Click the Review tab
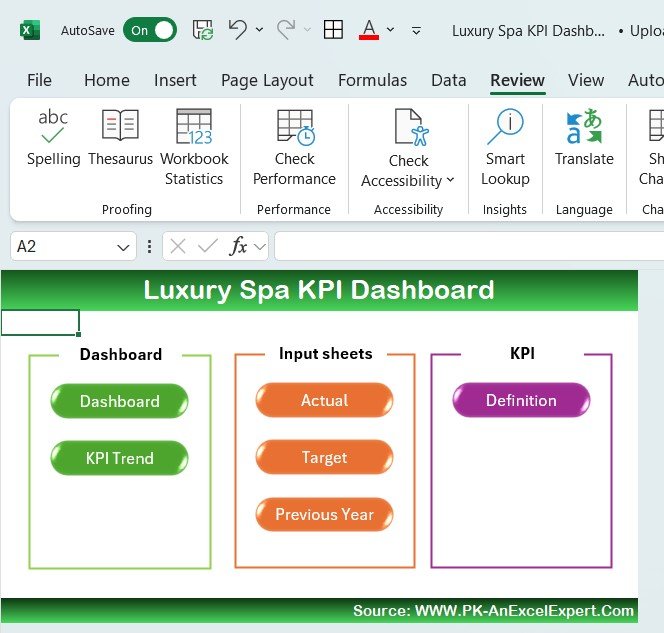This screenshot has height=633, width=664. point(517,80)
